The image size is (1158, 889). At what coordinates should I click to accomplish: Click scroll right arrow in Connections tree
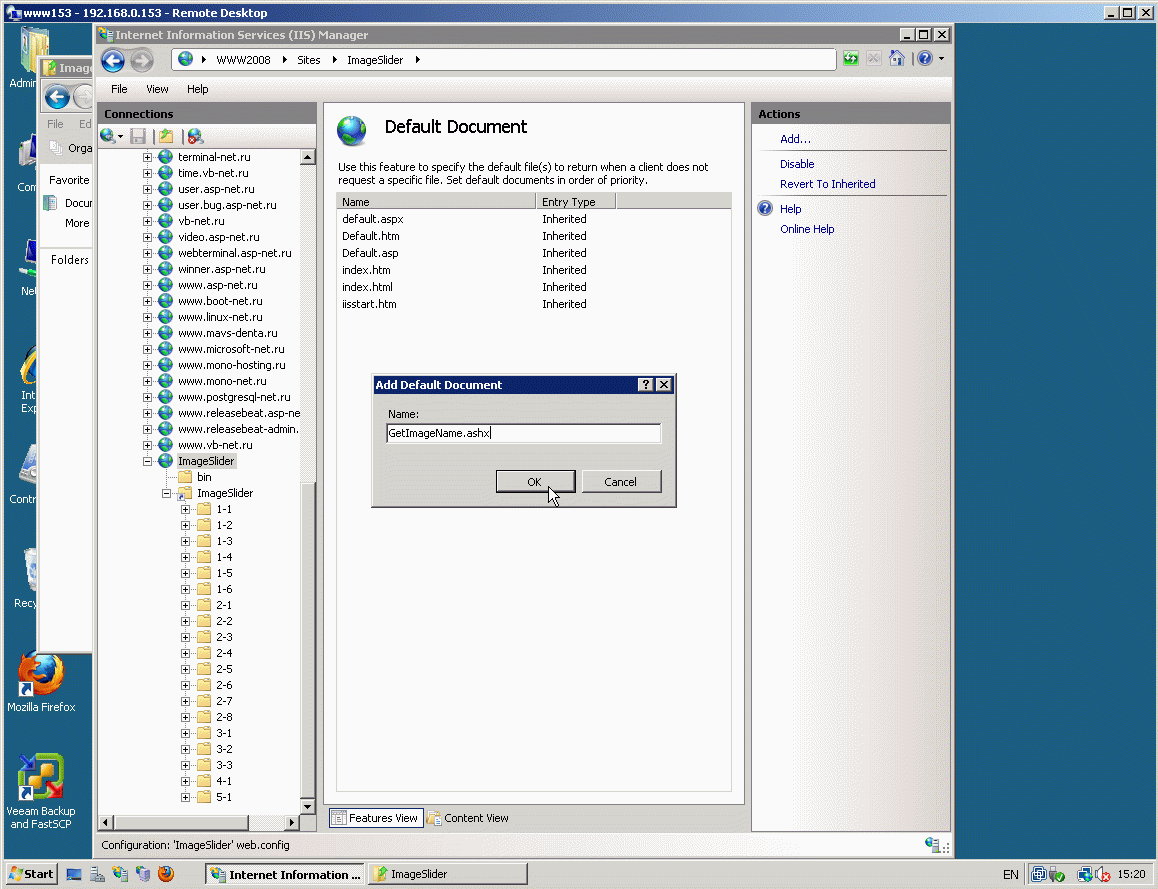coord(292,823)
